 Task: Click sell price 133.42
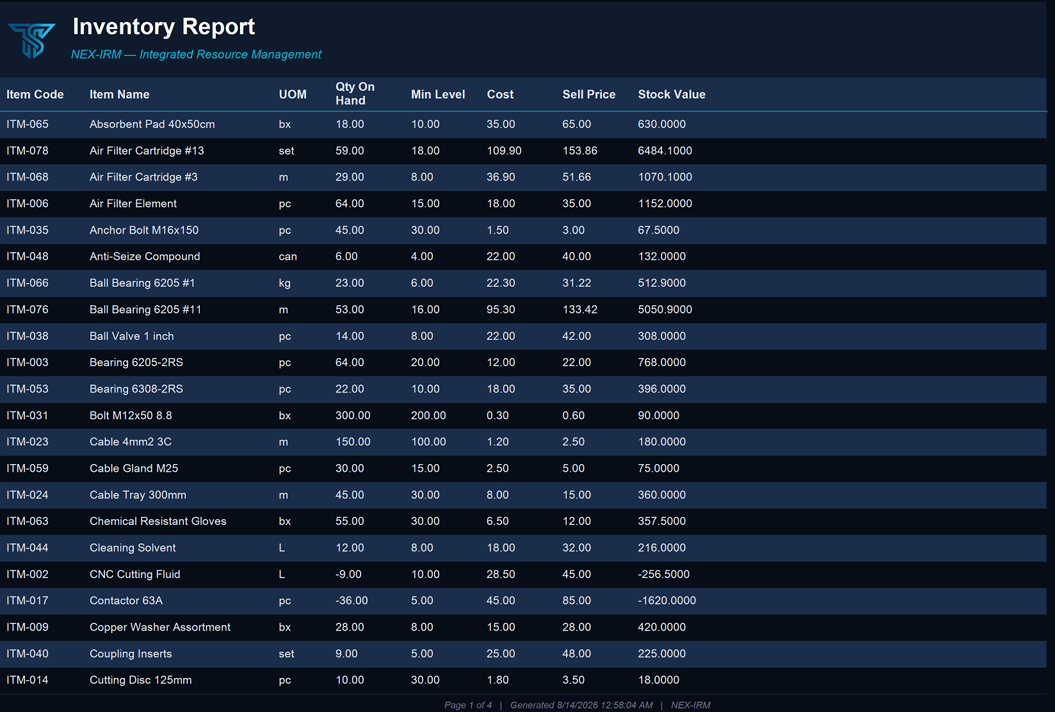click(x=579, y=310)
